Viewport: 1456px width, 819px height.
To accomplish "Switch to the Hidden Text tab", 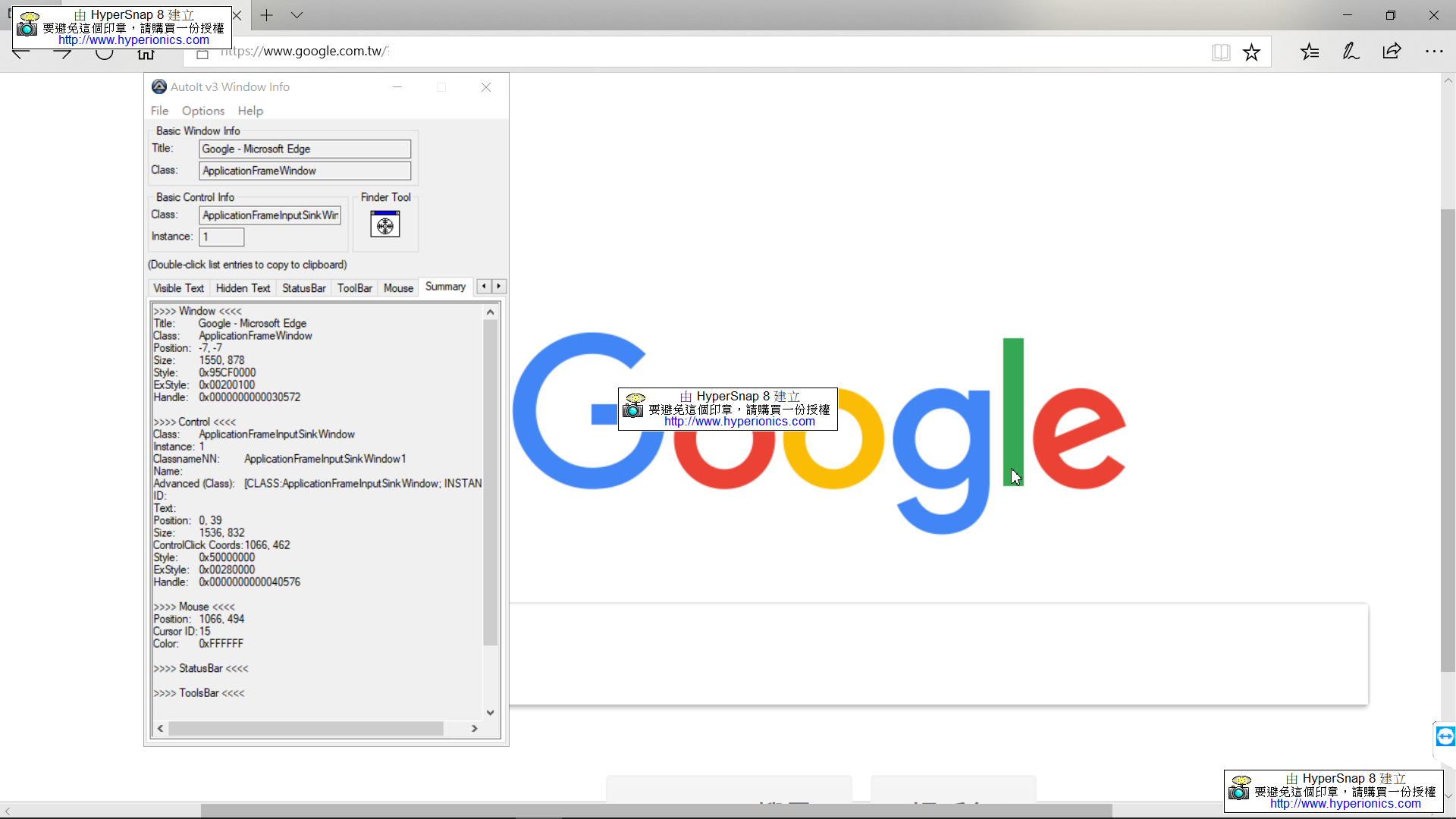I will (x=243, y=288).
